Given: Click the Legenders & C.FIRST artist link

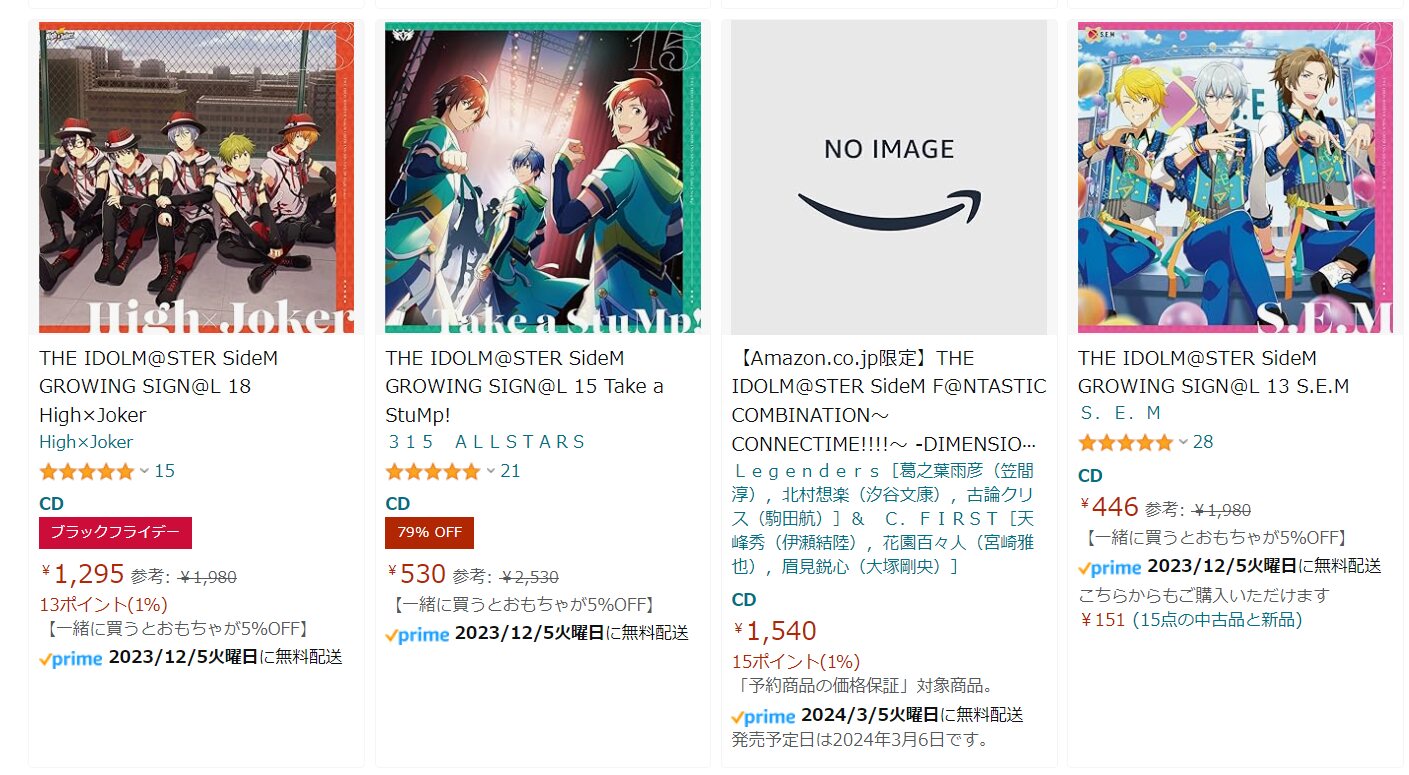Looking at the screenshot, I should point(884,518).
